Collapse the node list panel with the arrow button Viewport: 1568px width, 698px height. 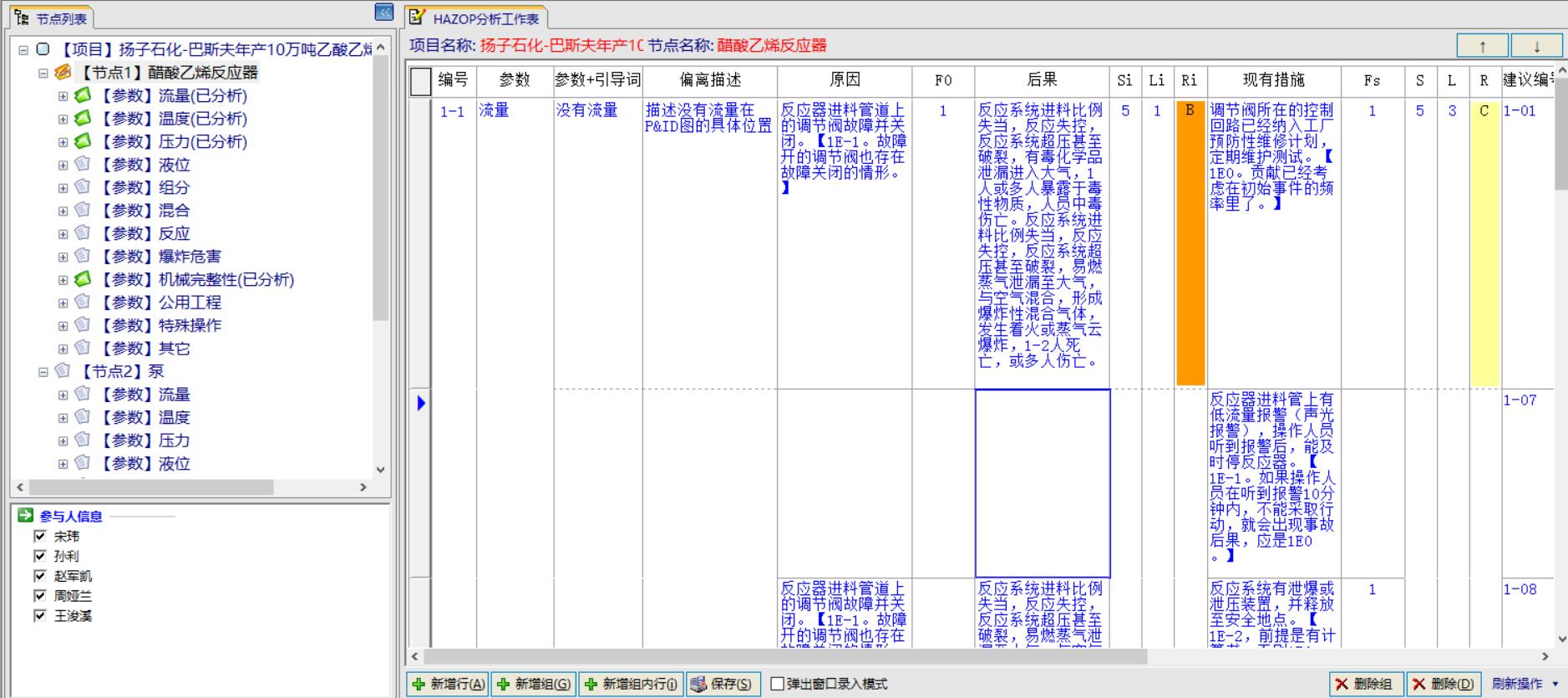[x=383, y=12]
